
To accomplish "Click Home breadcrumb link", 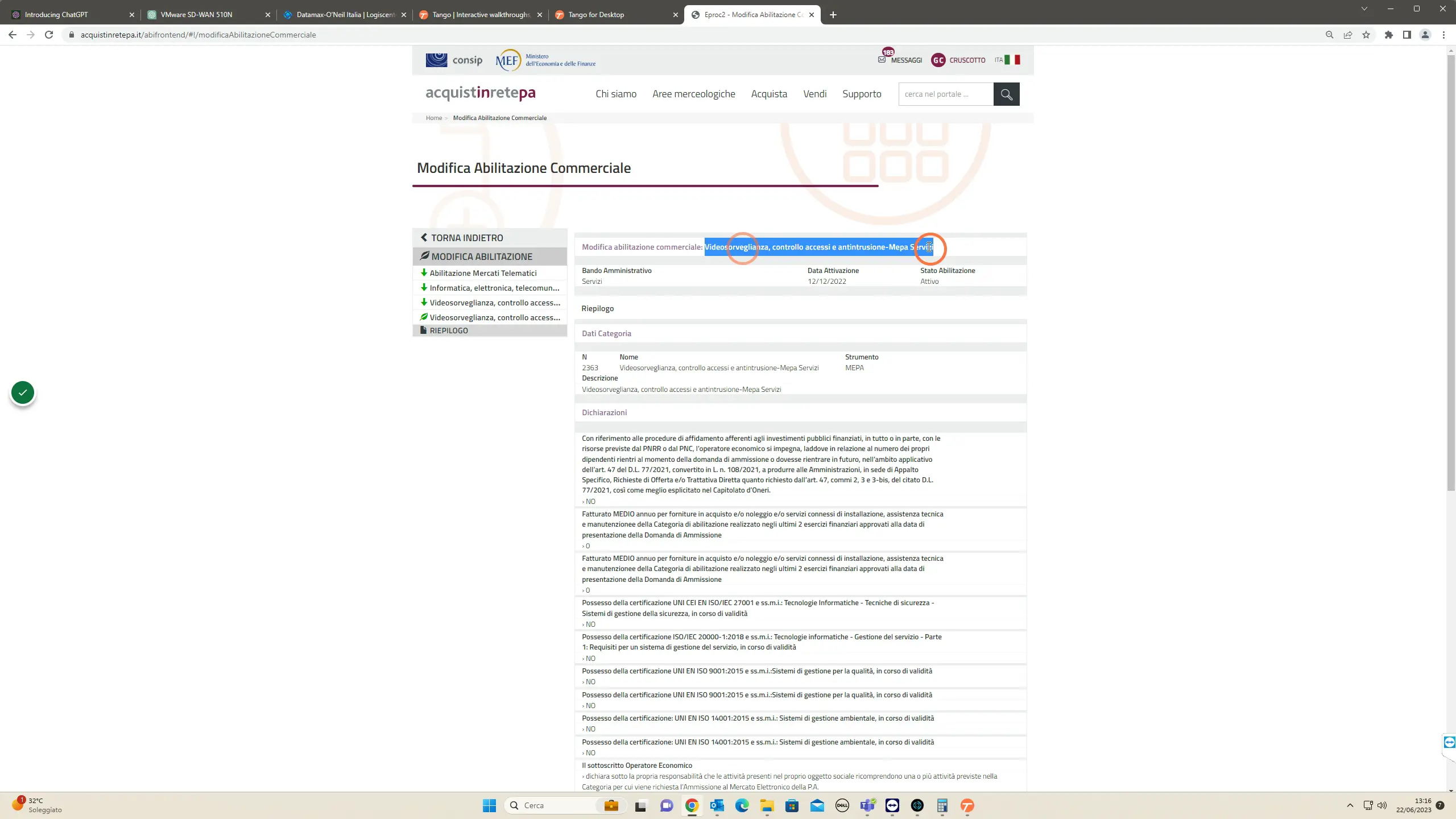I will click(x=434, y=118).
